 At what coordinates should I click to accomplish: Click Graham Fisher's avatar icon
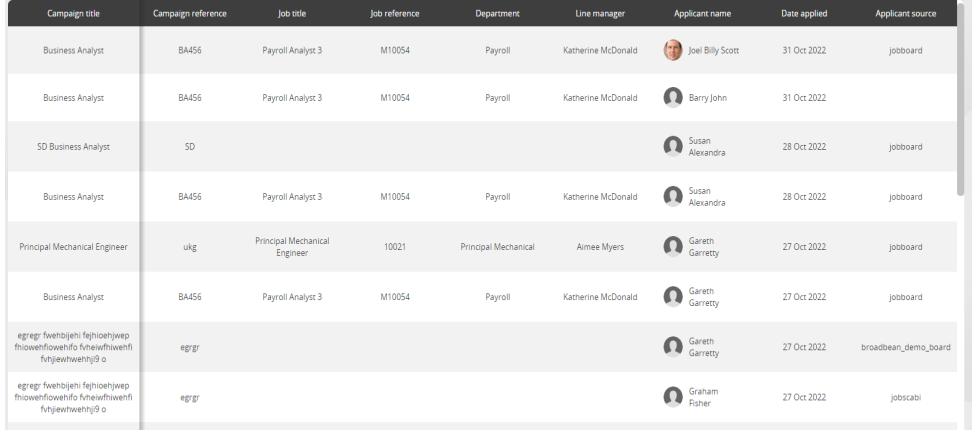coord(673,397)
